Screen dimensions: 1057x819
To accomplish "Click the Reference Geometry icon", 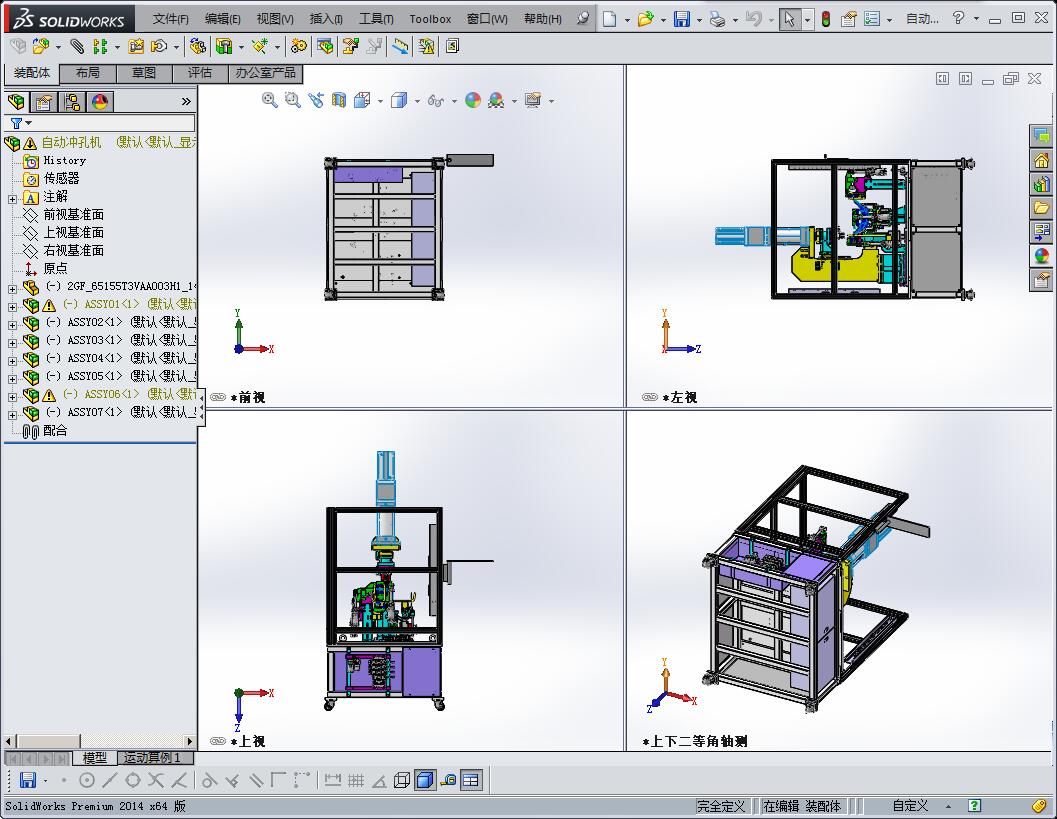I will tap(260, 47).
